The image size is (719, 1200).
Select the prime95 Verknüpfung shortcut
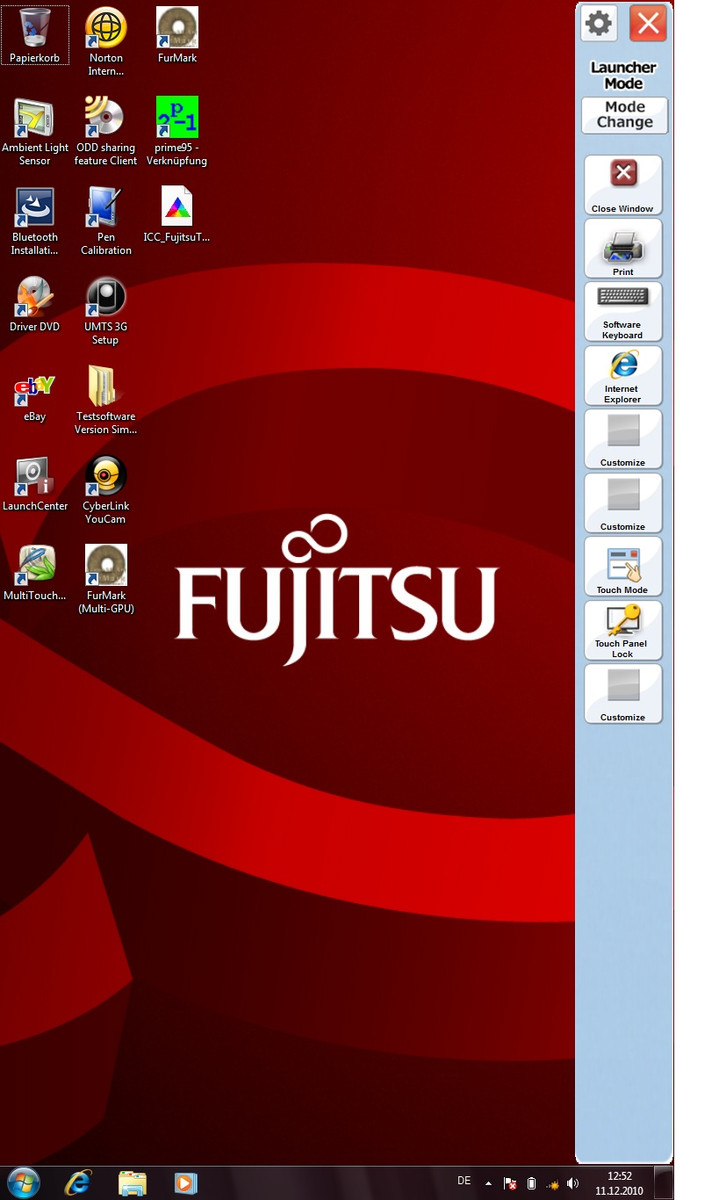pos(177,131)
